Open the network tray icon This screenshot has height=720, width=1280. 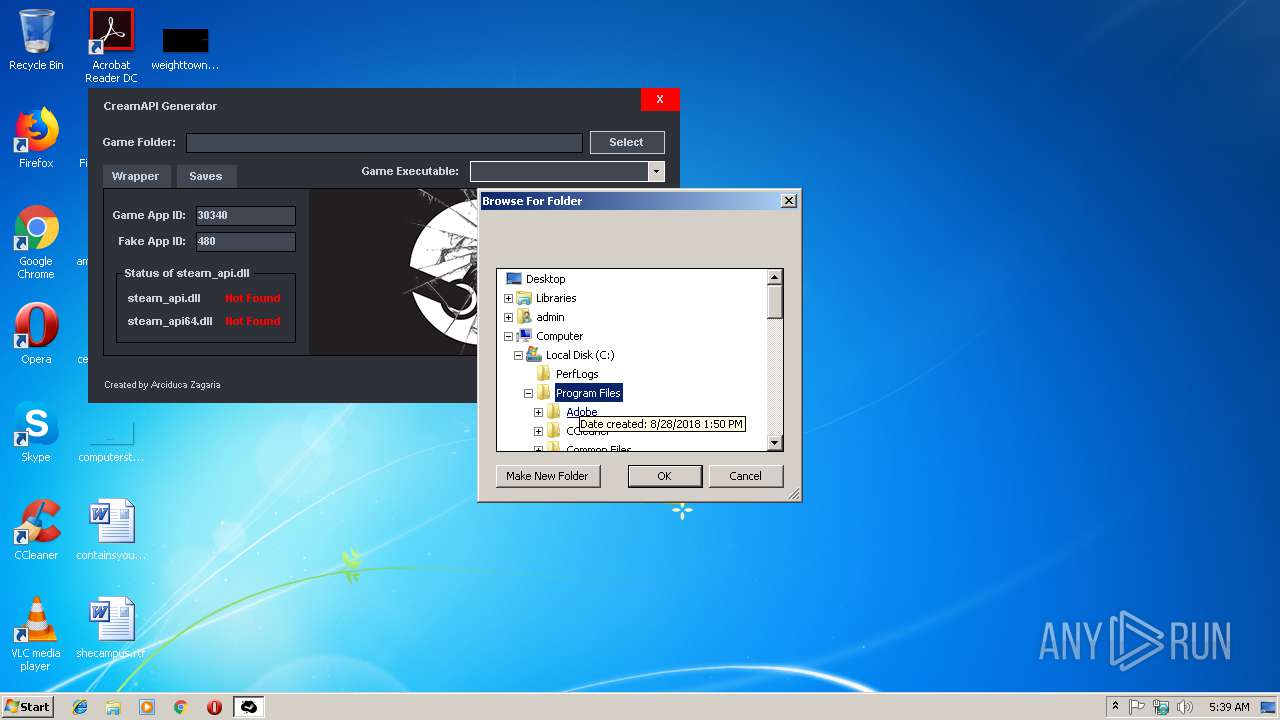click(x=1161, y=707)
